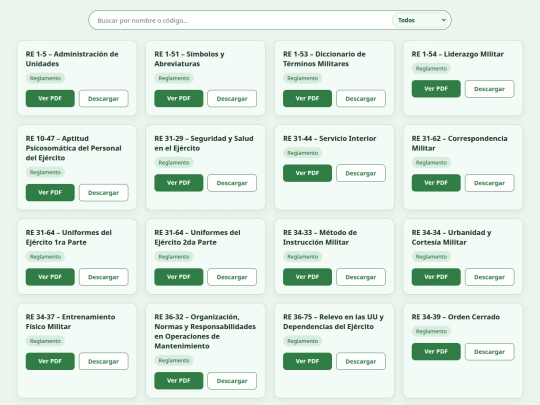
Task: Click the 'Reglamento' tag on RE 1-54 card
Action: (x=431, y=69)
